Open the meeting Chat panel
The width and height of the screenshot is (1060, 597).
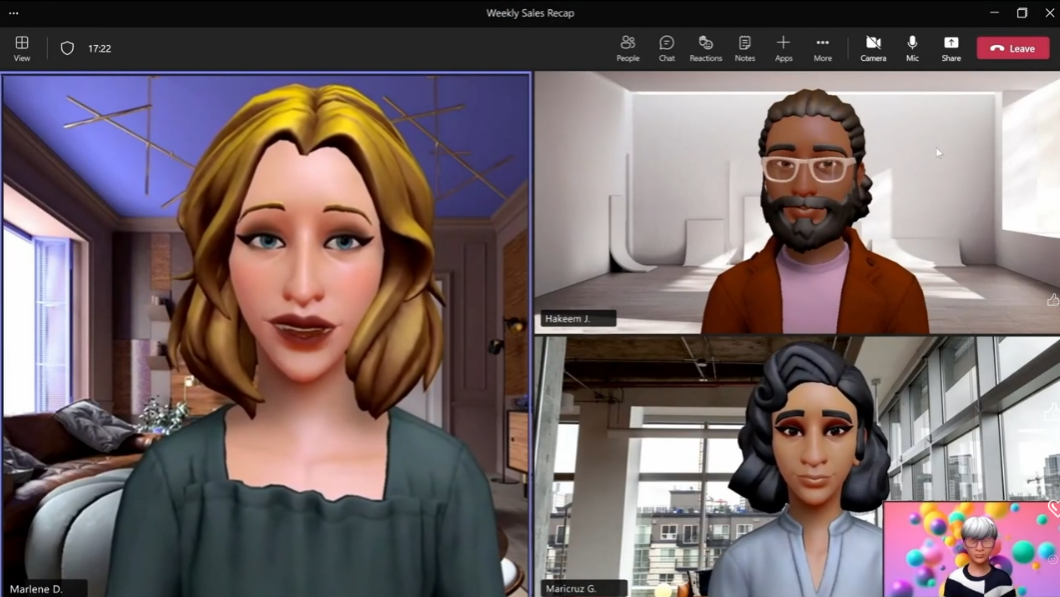(666, 48)
